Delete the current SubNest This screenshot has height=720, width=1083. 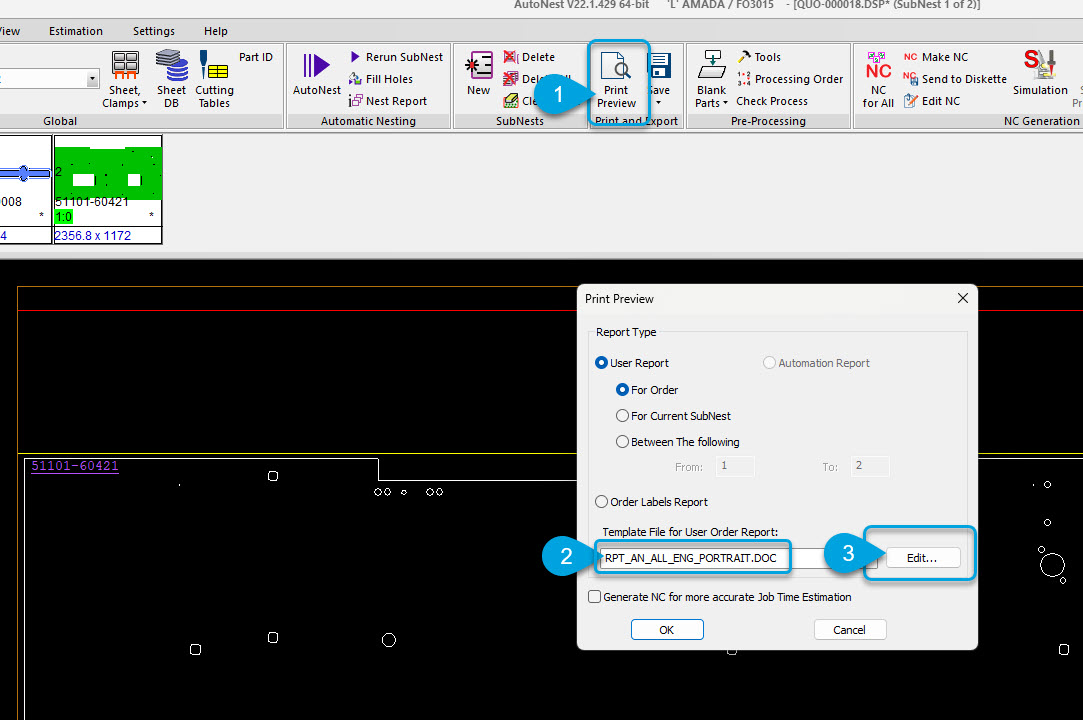pos(529,57)
